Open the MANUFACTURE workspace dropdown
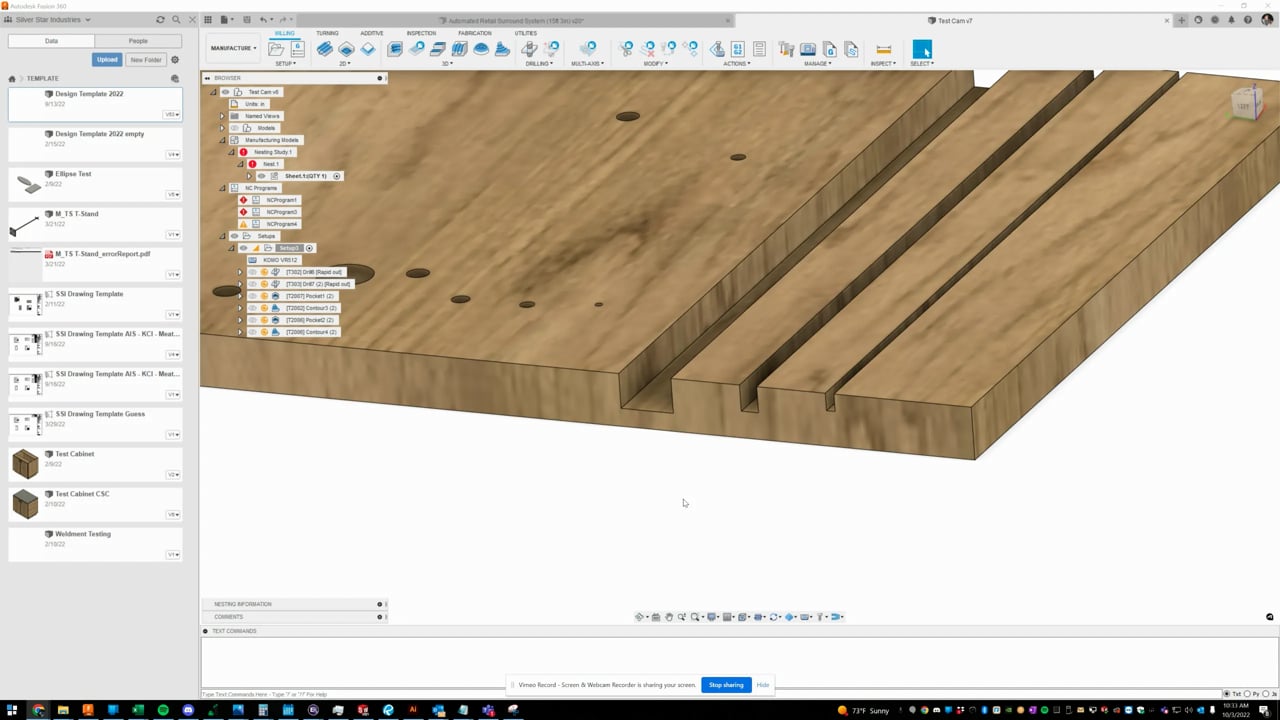1280x720 pixels. (233, 48)
